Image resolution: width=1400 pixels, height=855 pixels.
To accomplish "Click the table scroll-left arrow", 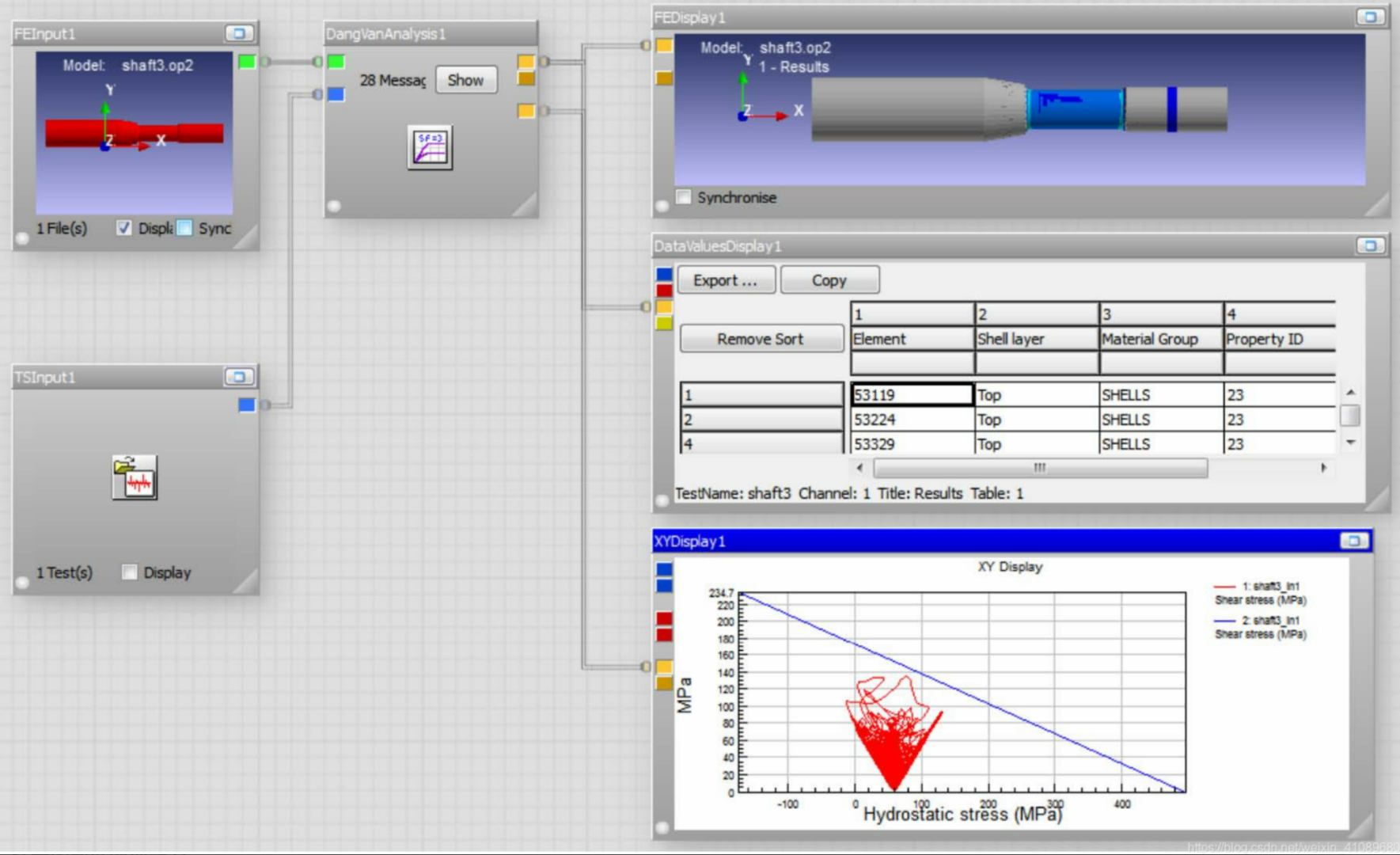I will click(x=860, y=468).
